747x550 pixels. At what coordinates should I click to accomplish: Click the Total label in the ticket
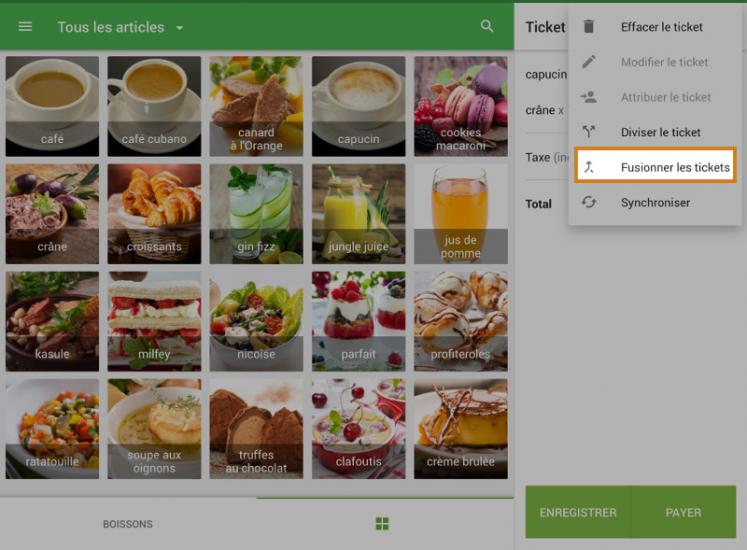538,204
